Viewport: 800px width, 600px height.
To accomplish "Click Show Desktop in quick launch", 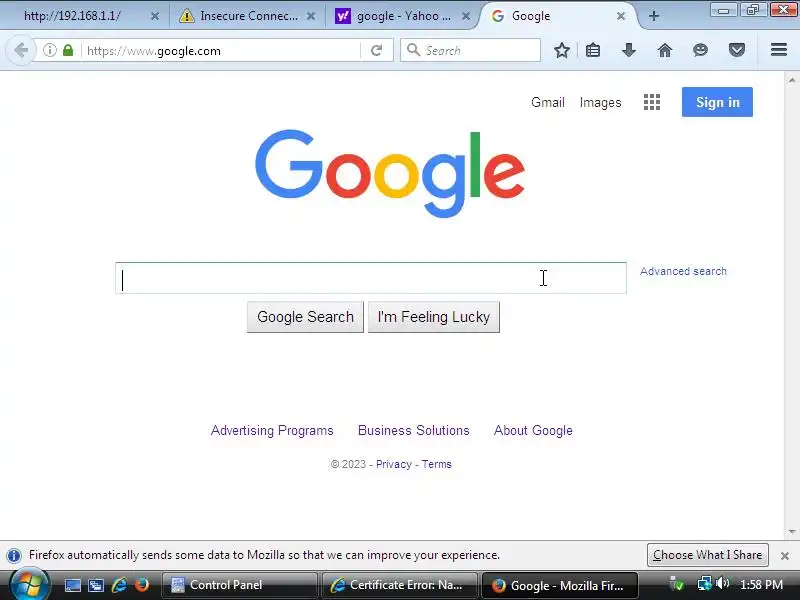I will [x=72, y=585].
